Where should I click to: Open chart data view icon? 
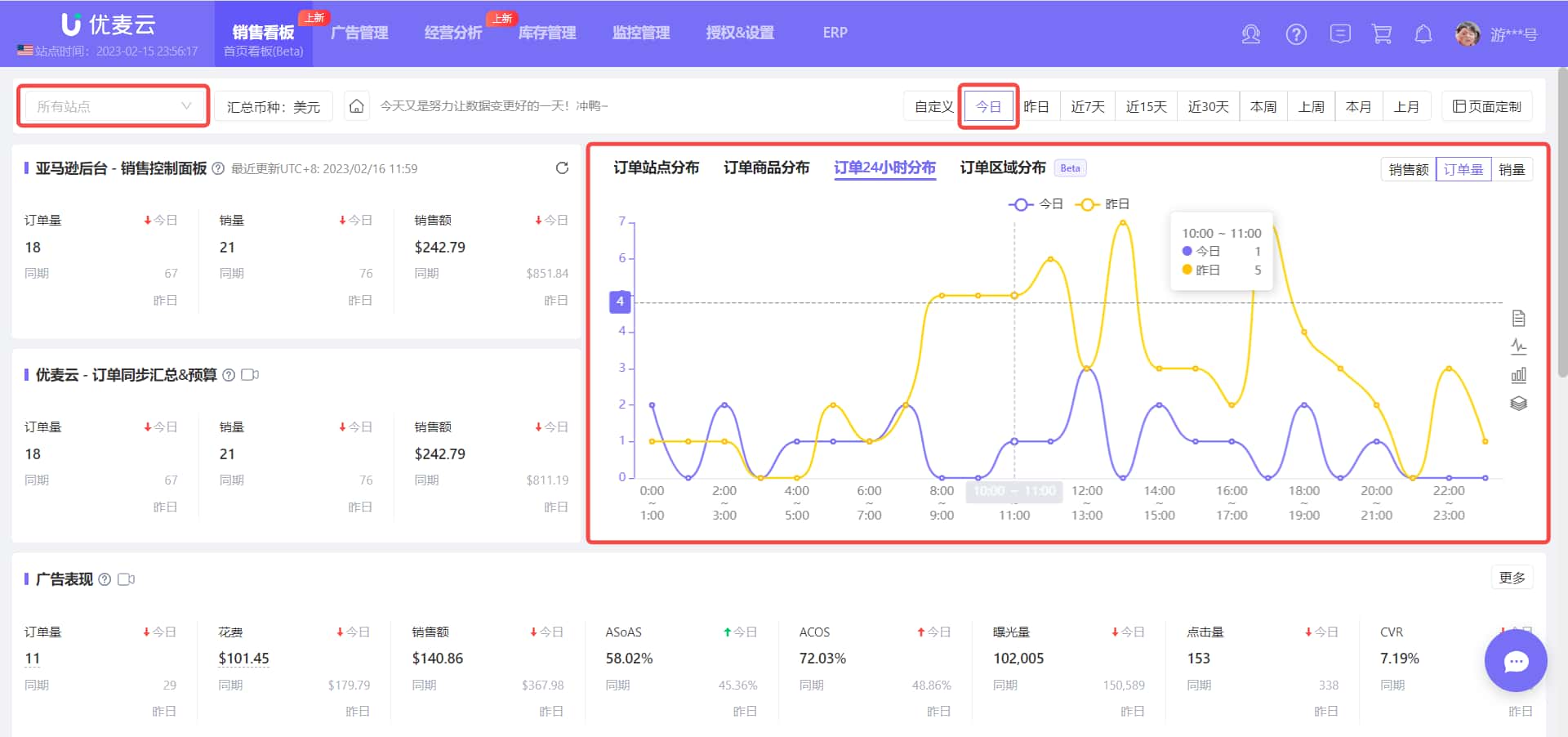(1518, 318)
